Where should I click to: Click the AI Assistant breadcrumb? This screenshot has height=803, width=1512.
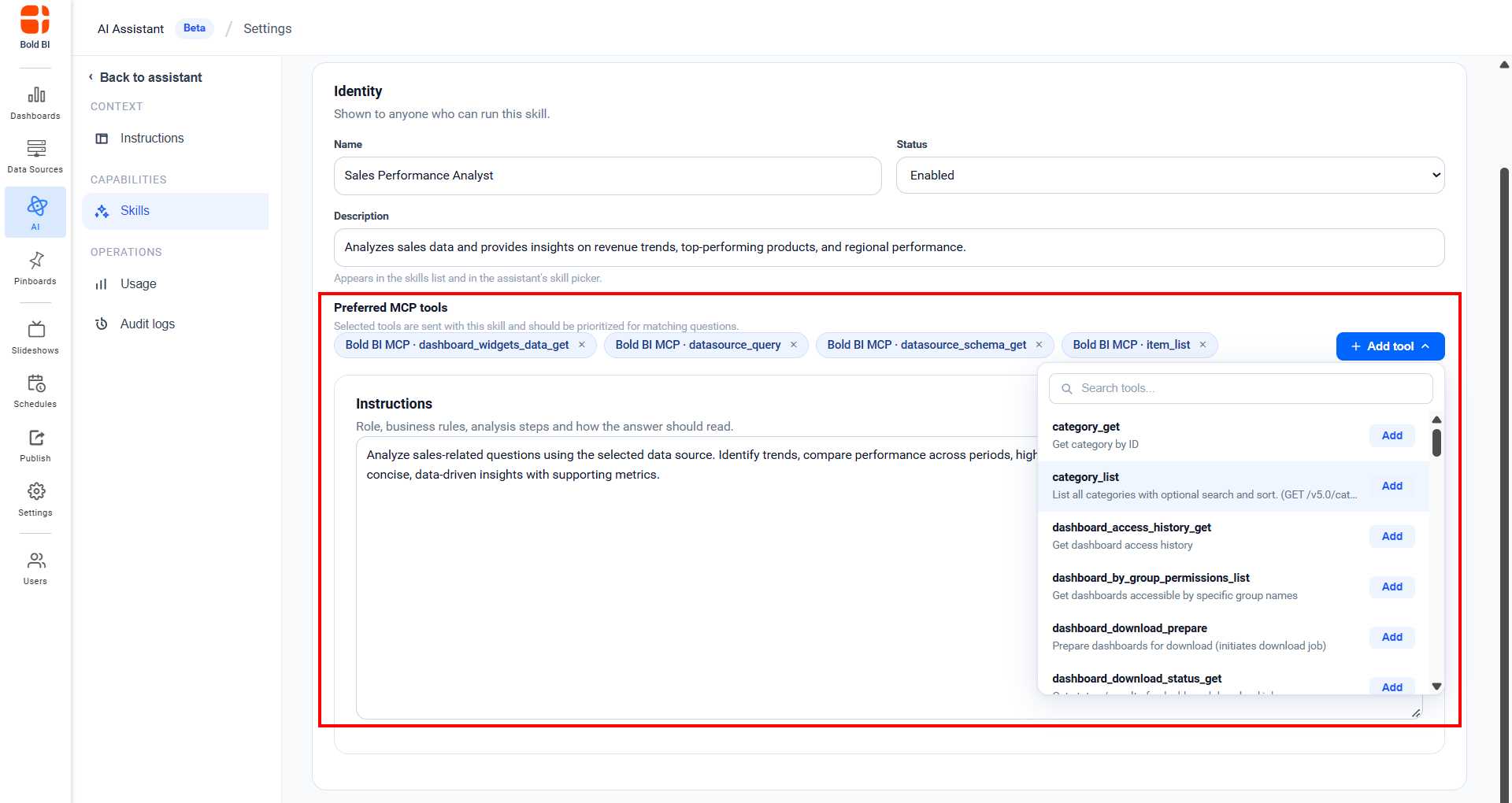[x=131, y=29]
